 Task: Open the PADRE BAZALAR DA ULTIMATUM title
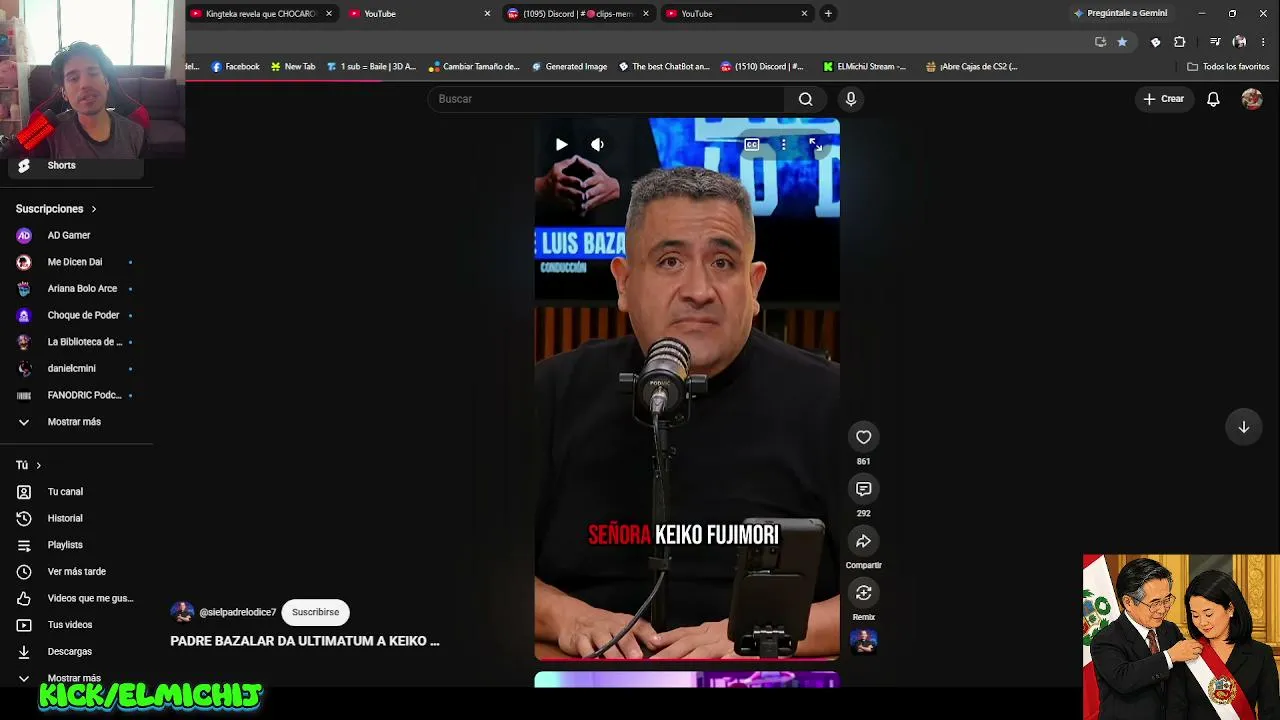[305, 641]
